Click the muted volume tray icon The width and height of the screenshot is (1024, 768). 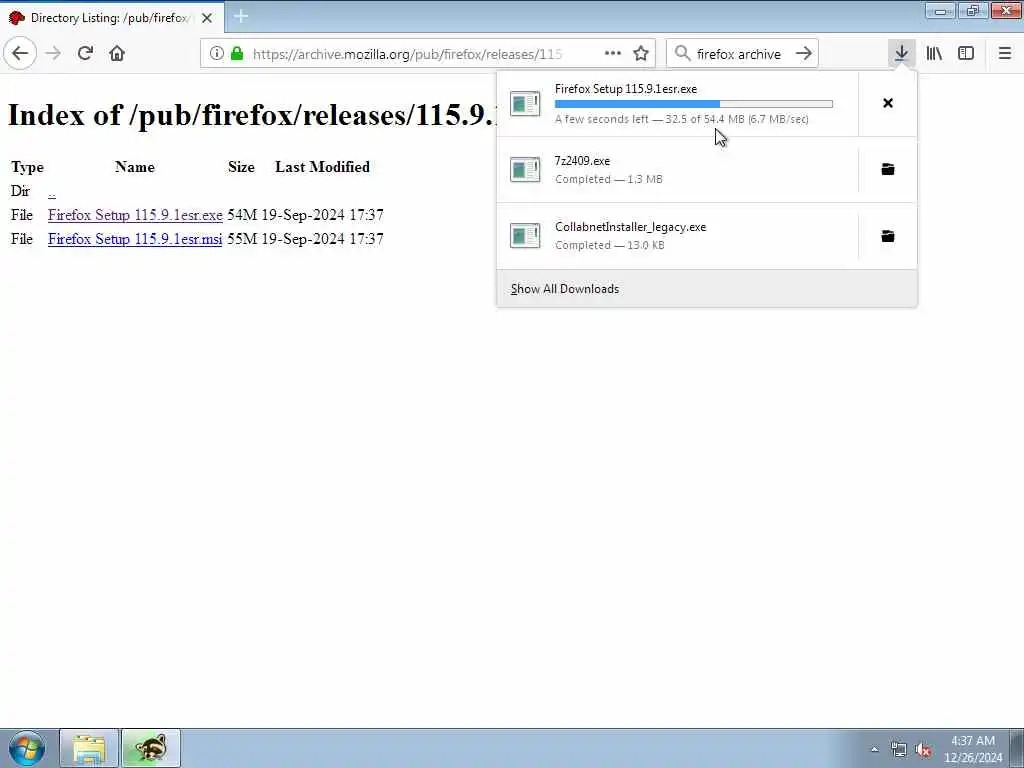click(x=923, y=750)
